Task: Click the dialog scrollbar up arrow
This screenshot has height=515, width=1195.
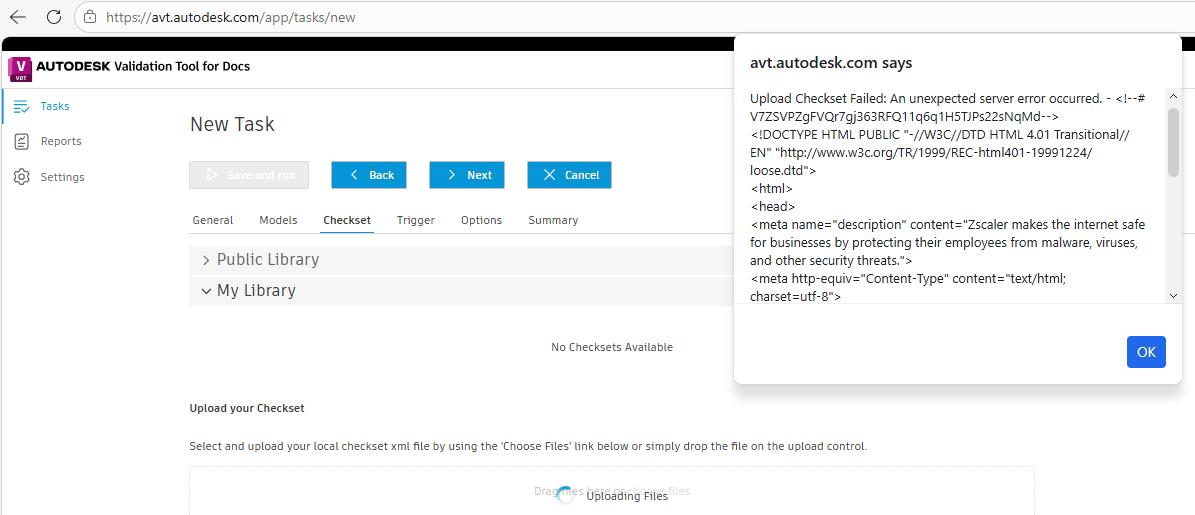Action: point(1173,95)
